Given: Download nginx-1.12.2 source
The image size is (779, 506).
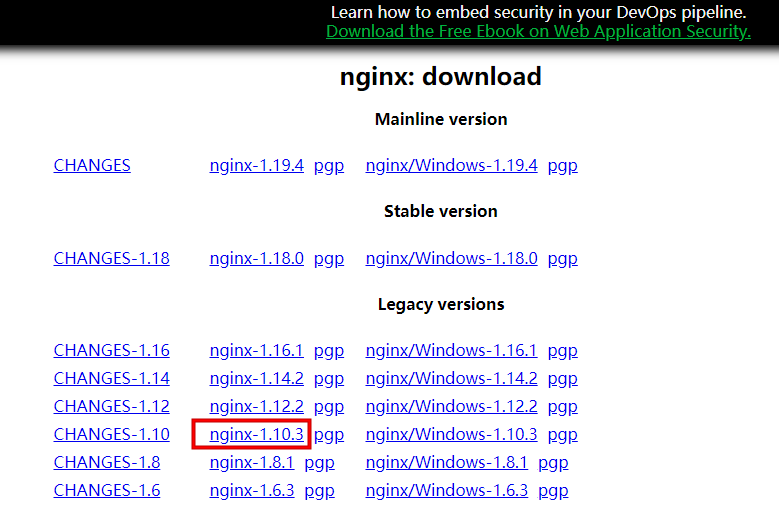Looking at the screenshot, I should click(x=256, y=407).
